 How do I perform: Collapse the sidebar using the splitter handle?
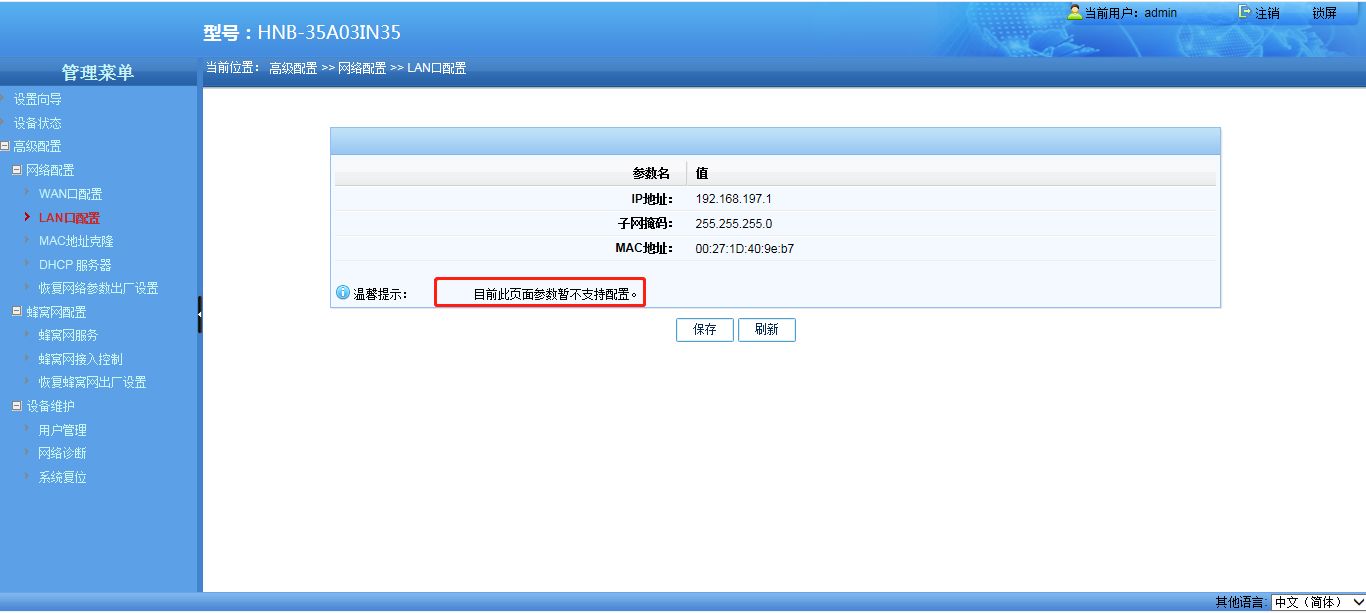pyautogui.click(x=200, y=314)
